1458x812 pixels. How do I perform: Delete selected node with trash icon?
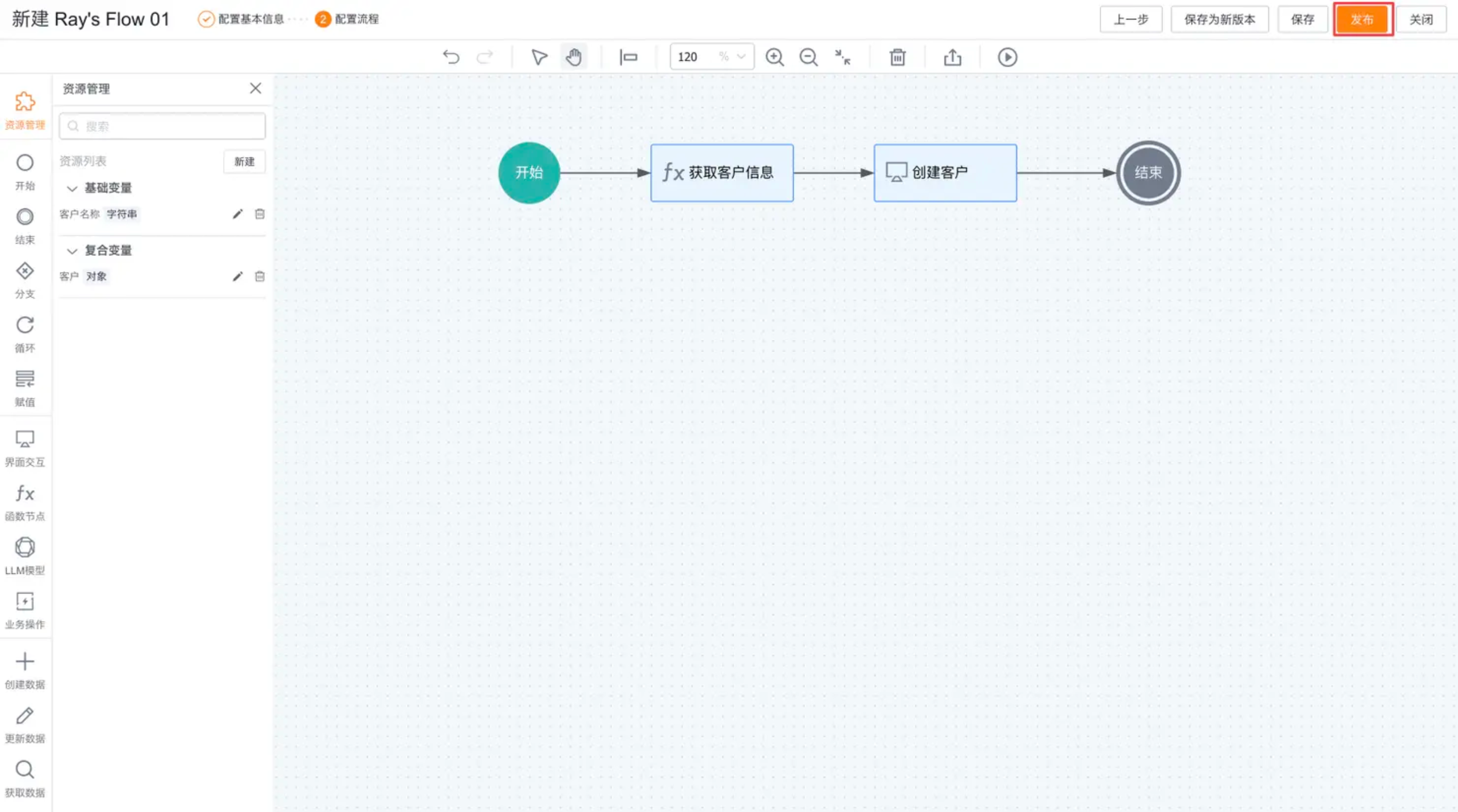[897, 57]
